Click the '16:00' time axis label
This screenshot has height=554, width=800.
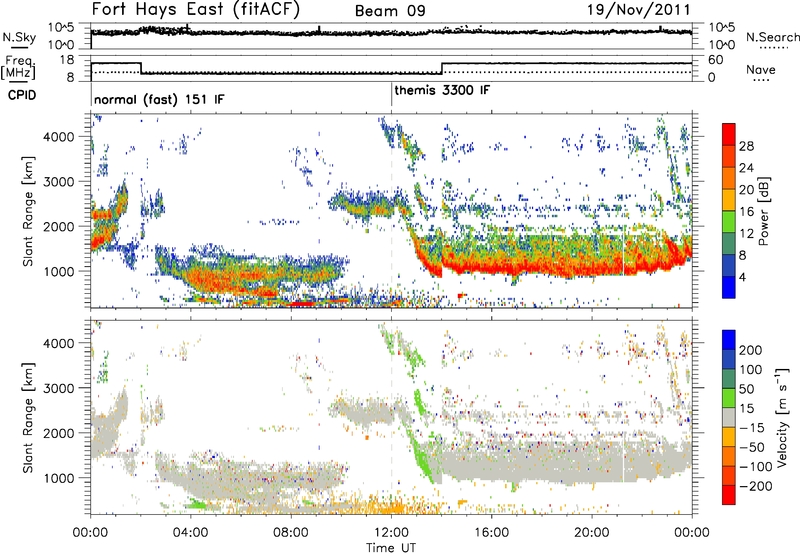(491, 533)
